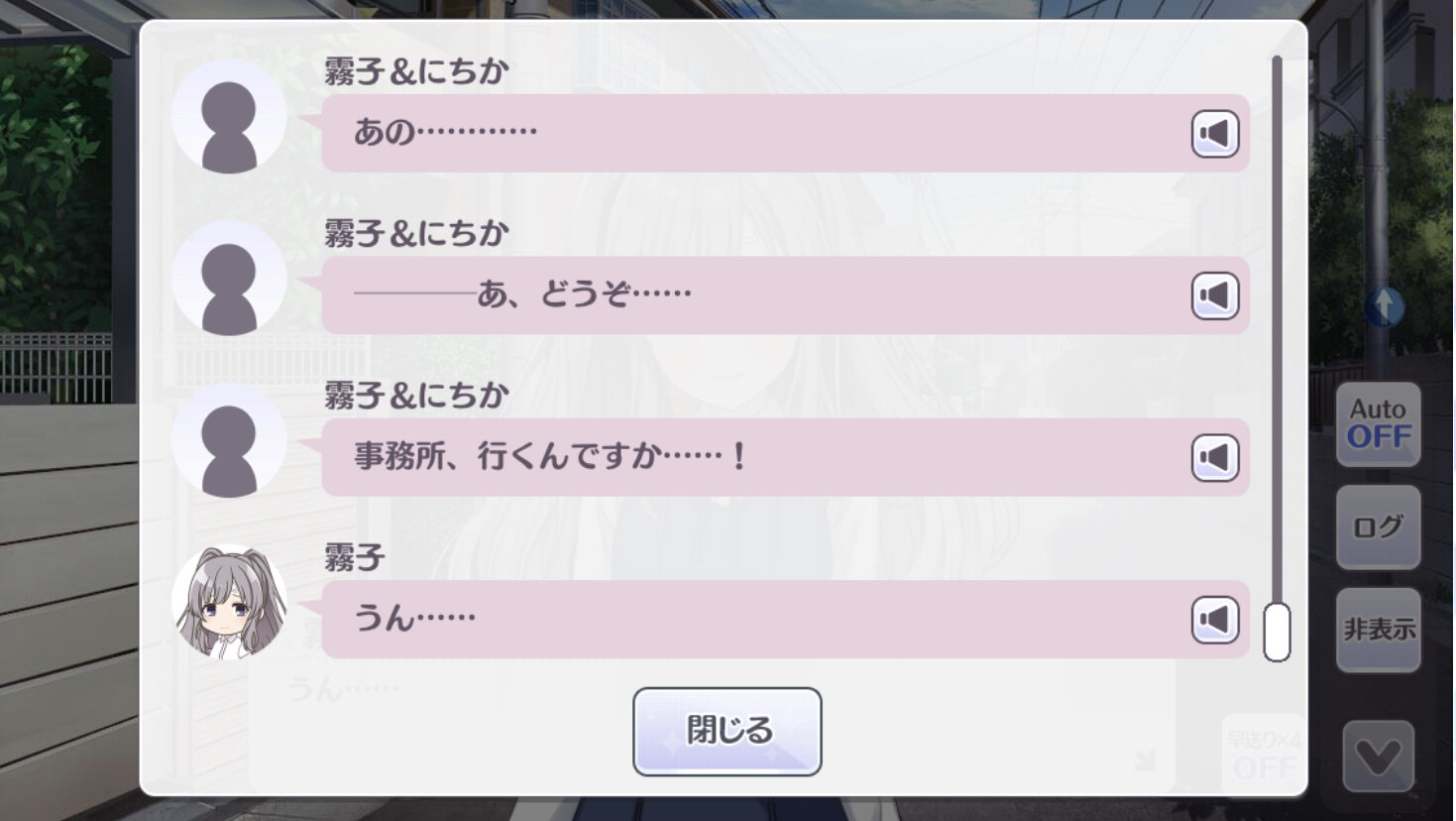Screen dimensions: 1456x821
Task: Click the silhouette avatar beside 事務所、行くんですか
Action: tap(229, 440)
